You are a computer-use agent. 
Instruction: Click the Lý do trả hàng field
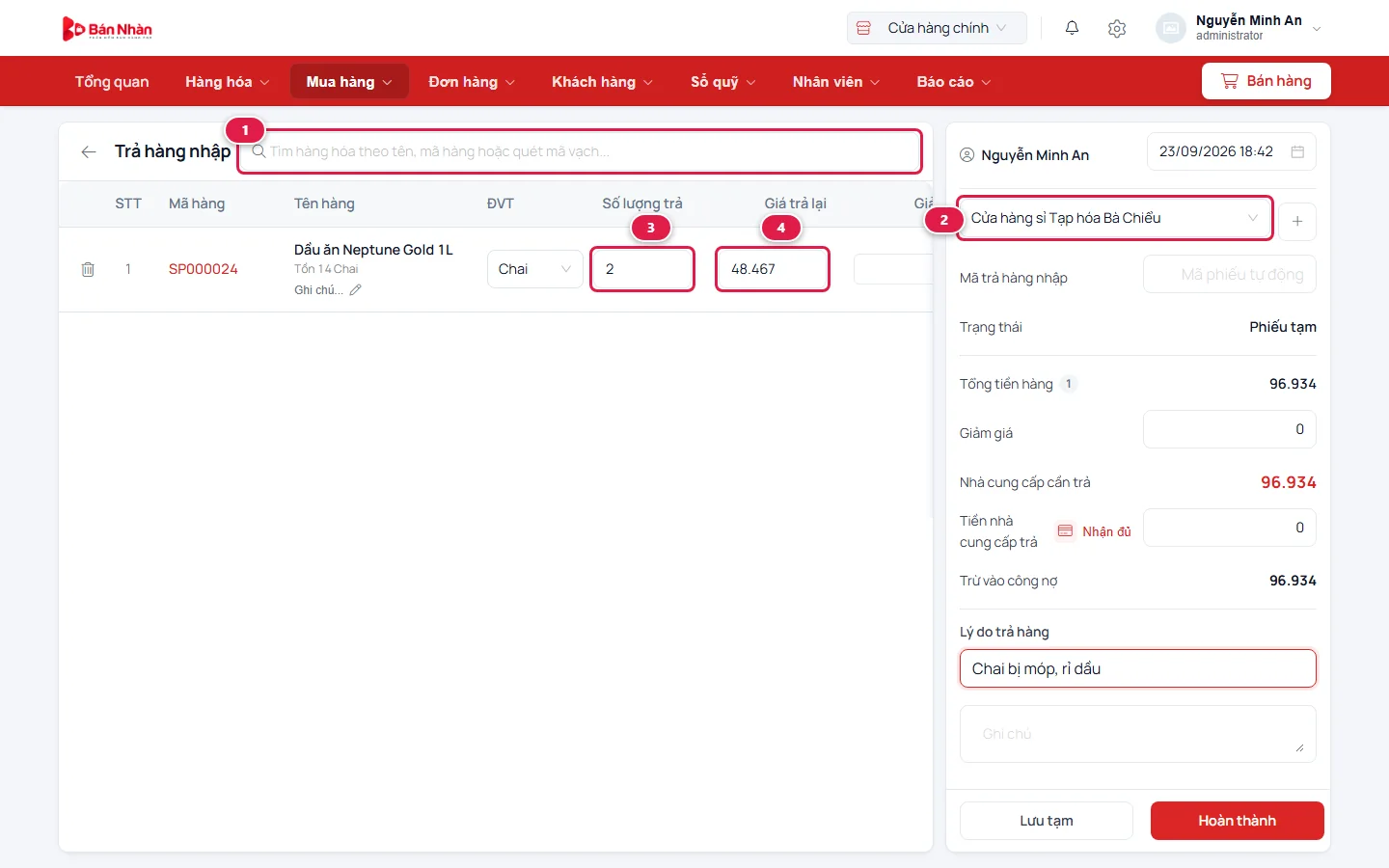(x=1138, y=668)
